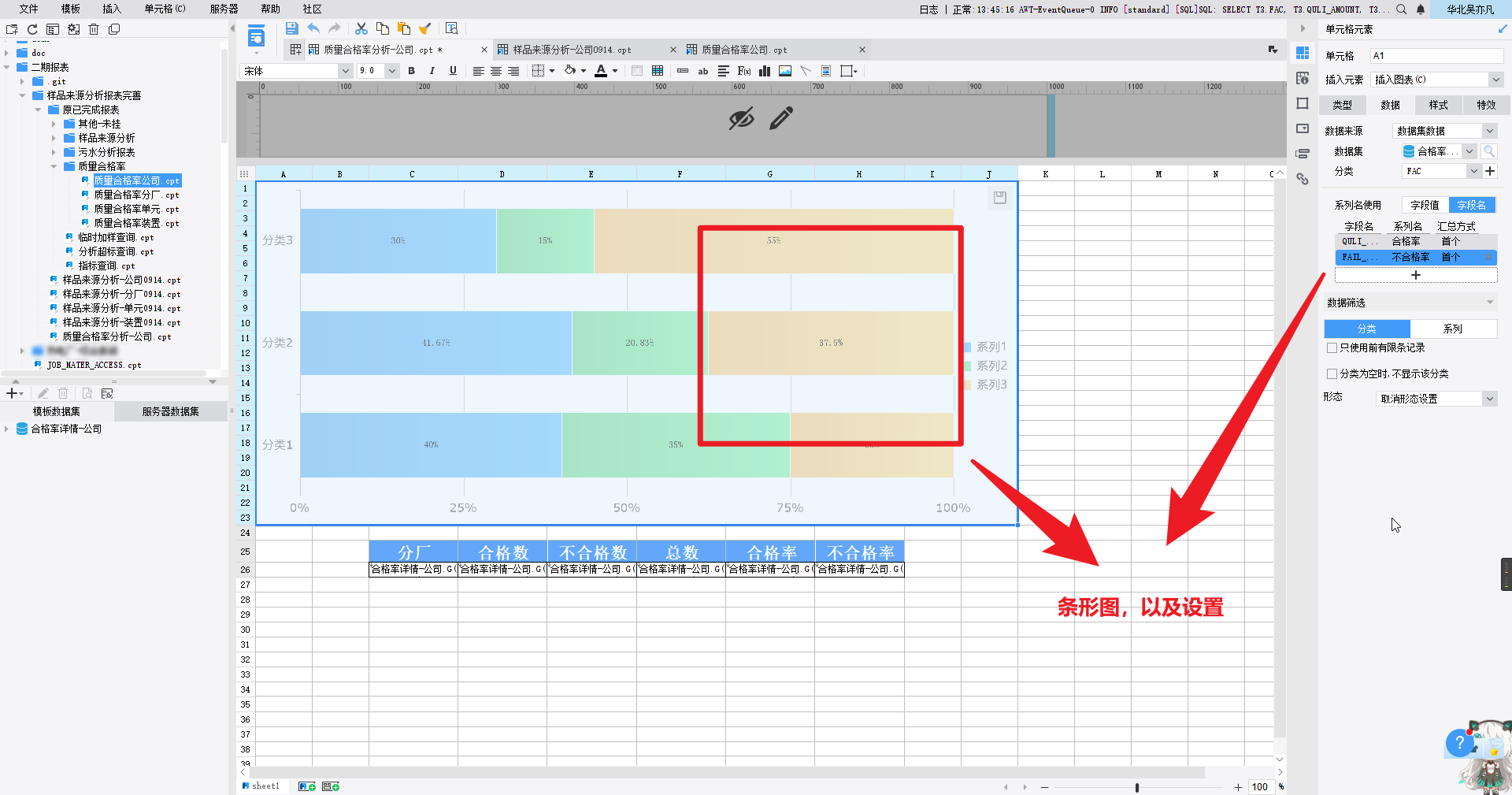Click the notification bell icon
Image resolution: width=1512 pixels, height=795 pixels.
tap(1421, 9)
